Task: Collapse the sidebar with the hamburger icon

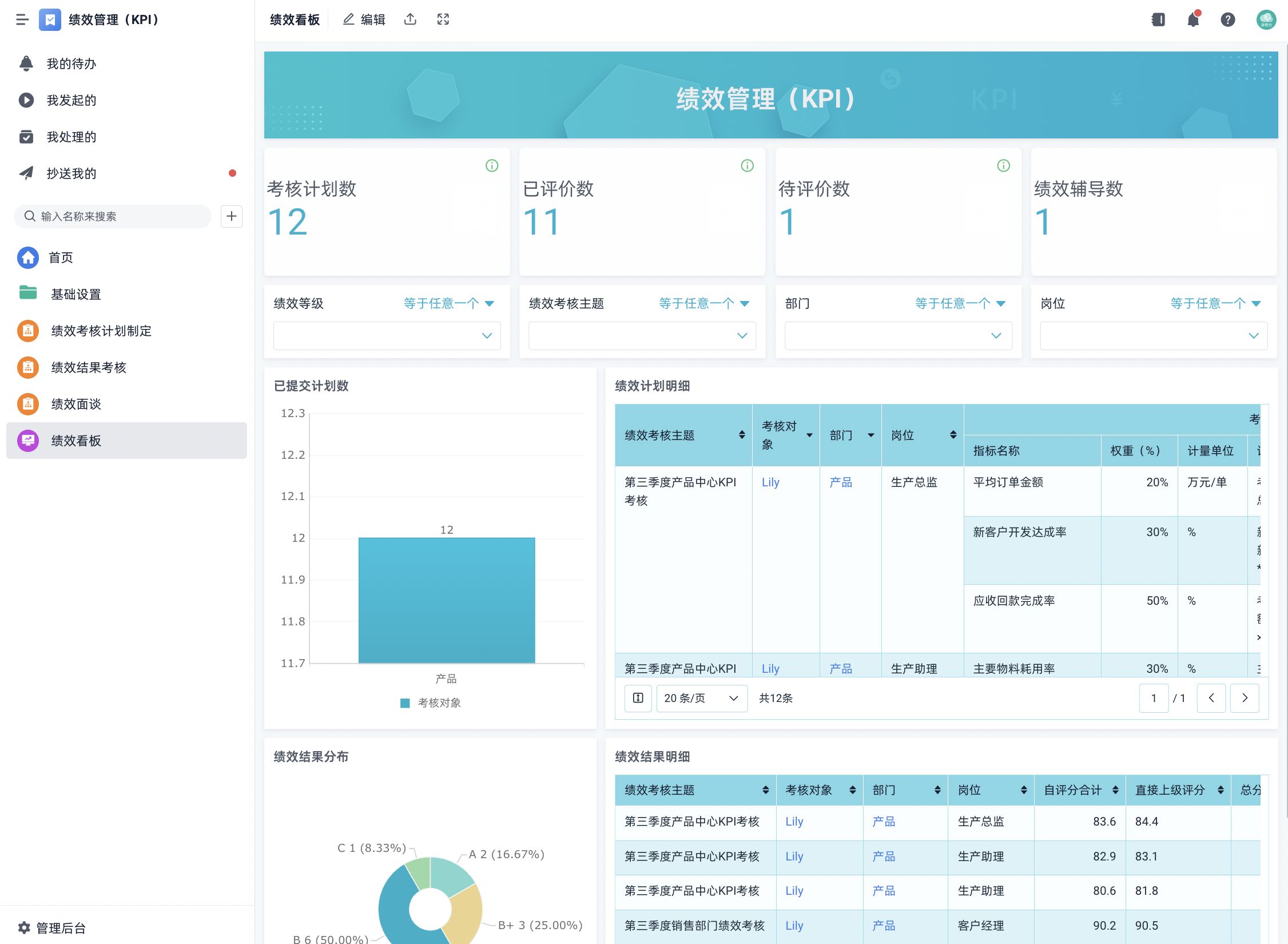Action: (23, 19)
